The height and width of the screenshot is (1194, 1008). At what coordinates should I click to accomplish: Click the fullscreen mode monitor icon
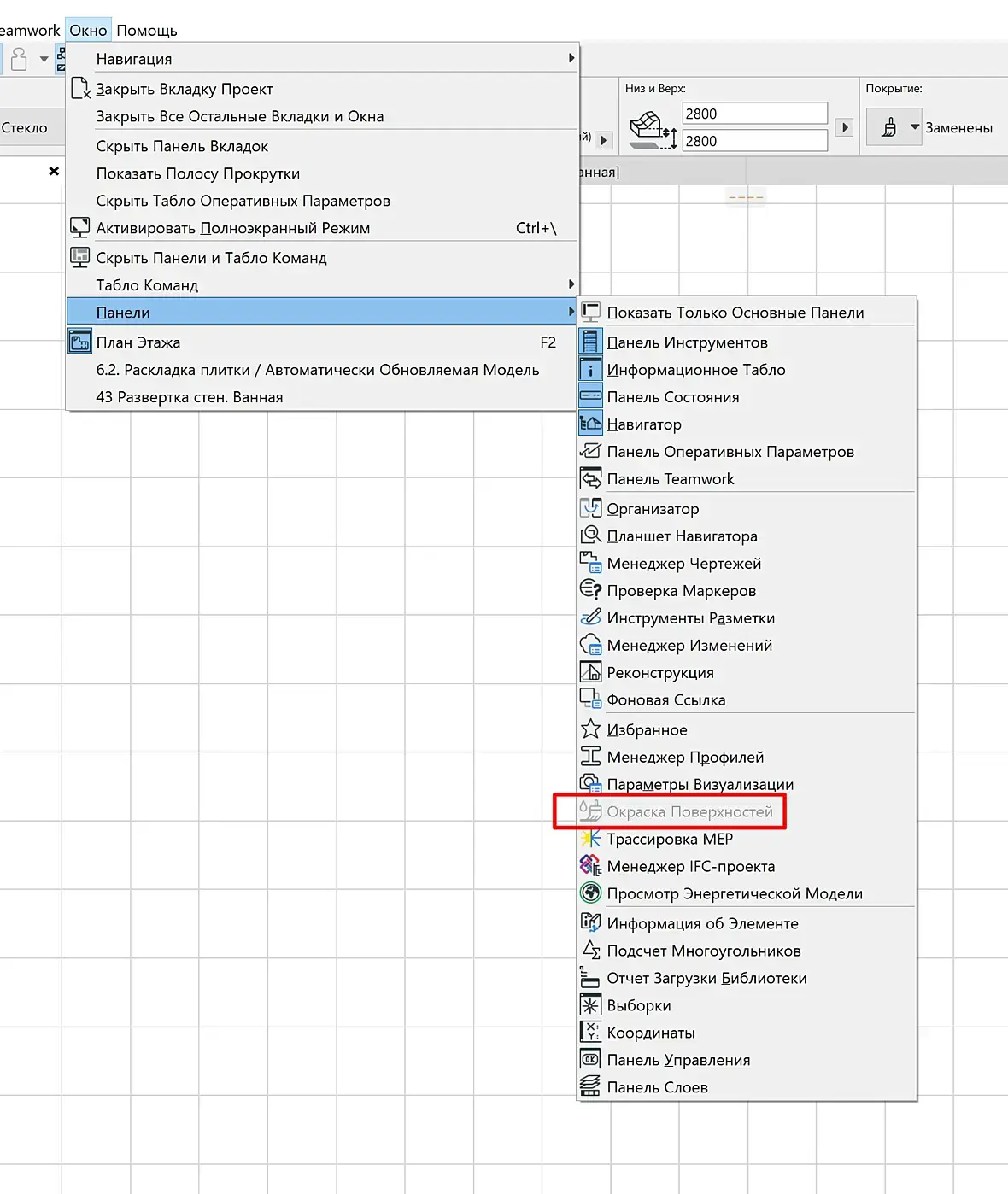[x=80, y=228]
